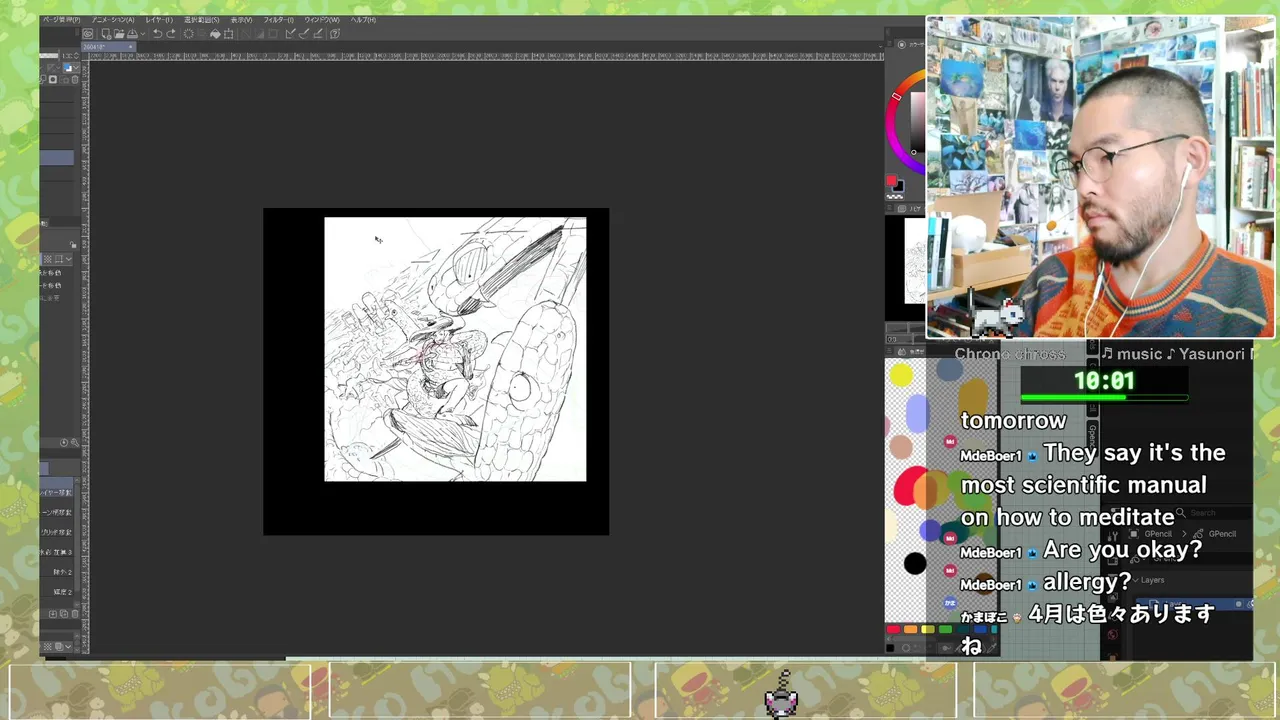This screenshot has height=720, width=1280.
Task: Open the フィルター(I) menu
Action: tap(279, 20)
